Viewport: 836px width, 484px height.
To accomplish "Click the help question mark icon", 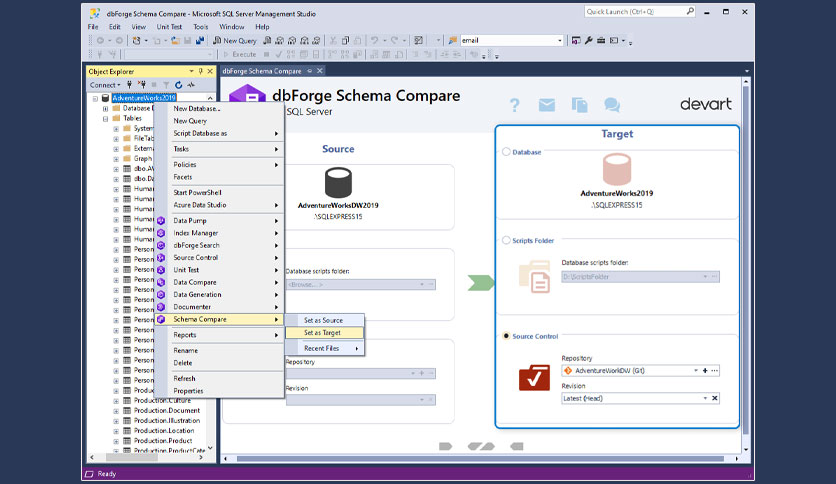I will [514, 105].
